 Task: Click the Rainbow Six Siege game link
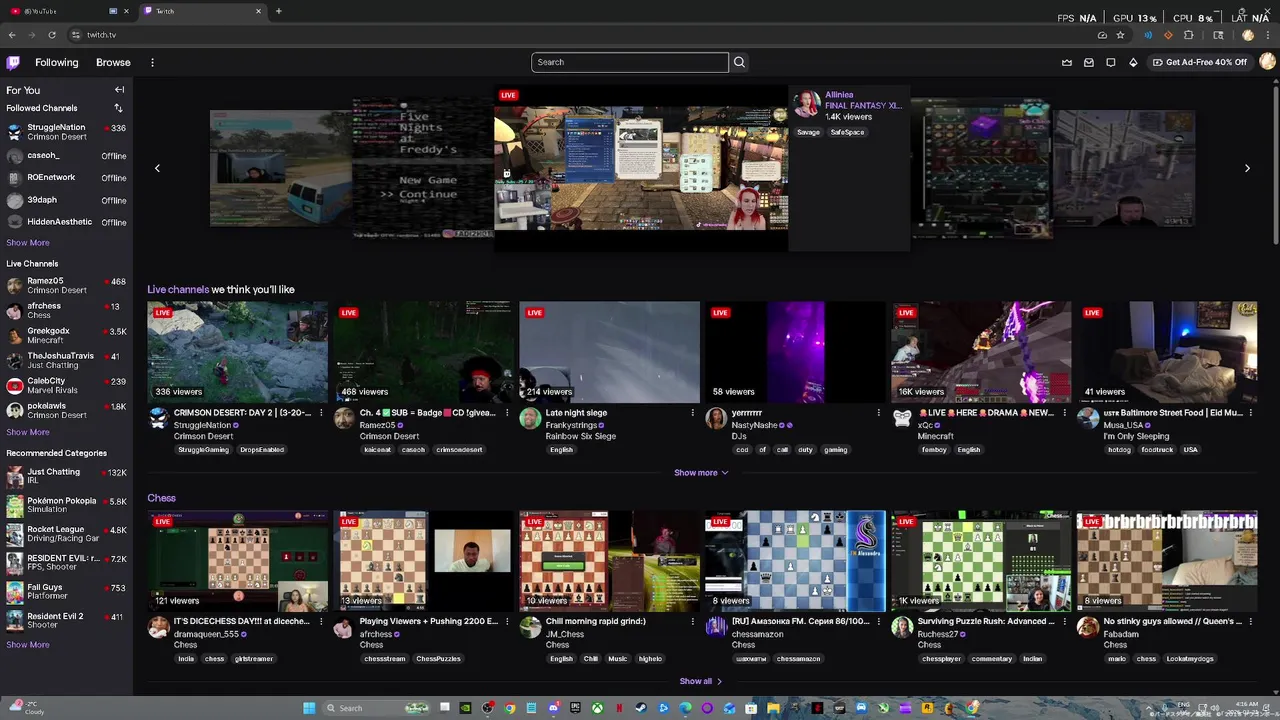pos(581,436)
